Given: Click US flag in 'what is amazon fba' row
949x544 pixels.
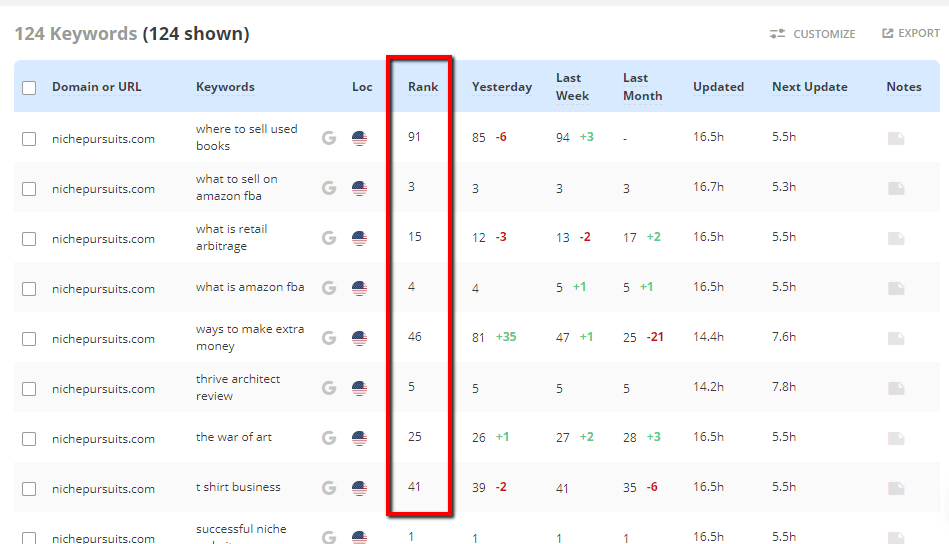Looking at the screenshot, I should (x=360, y=288).
